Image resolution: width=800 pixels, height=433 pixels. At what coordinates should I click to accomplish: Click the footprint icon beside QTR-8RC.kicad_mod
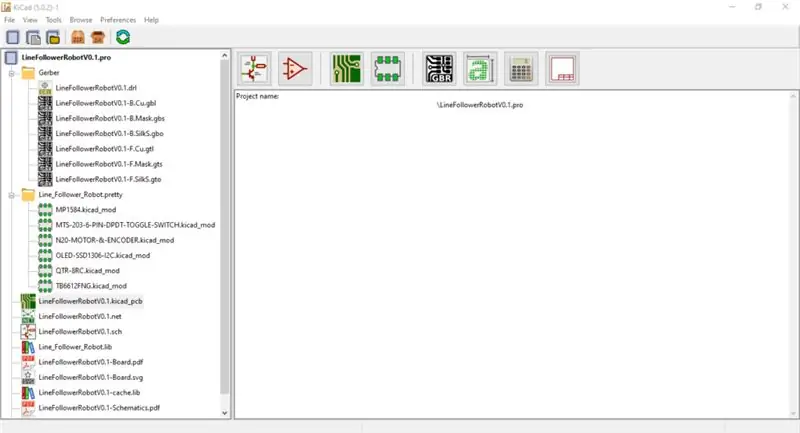coord(45,270)
